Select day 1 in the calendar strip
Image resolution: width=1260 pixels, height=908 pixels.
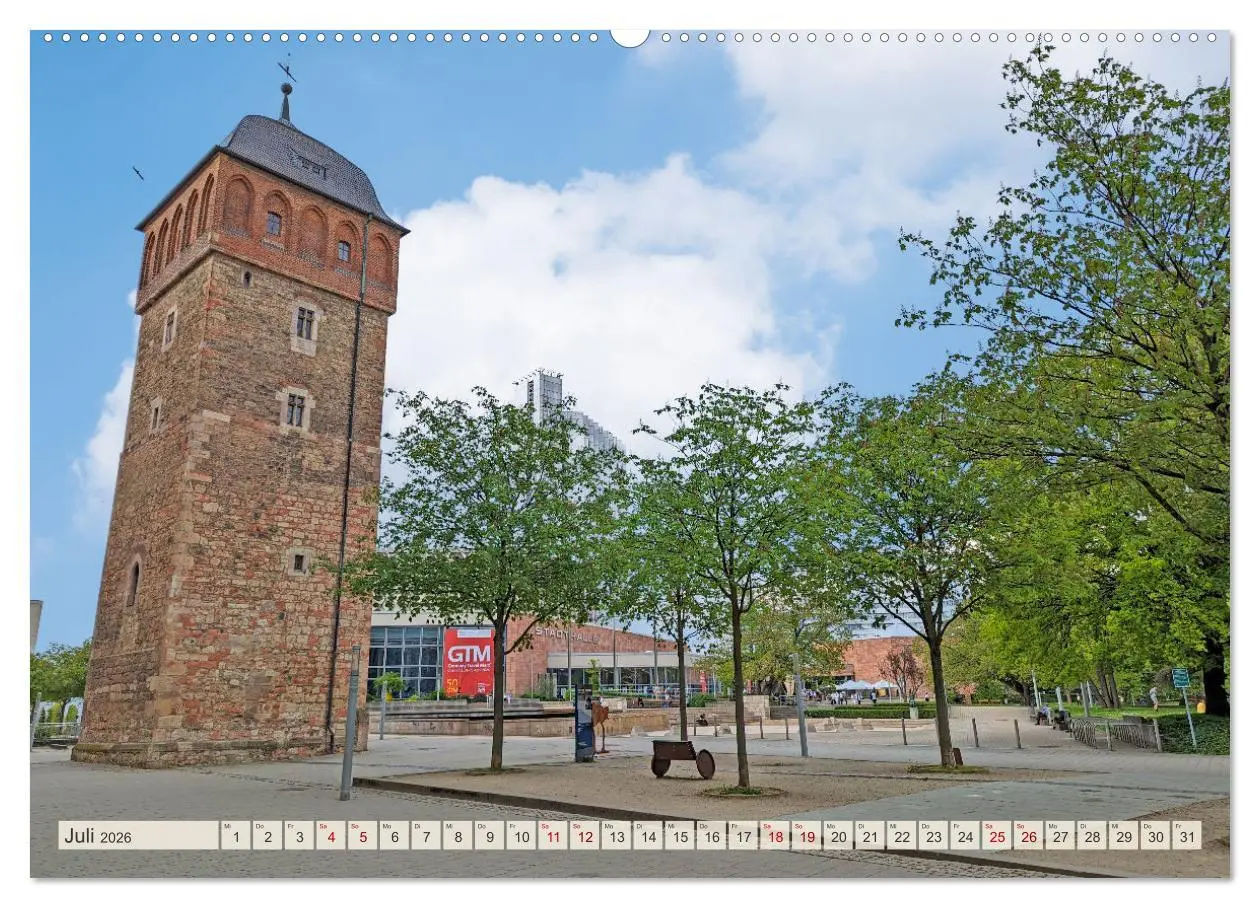click(x=235, y=836)
